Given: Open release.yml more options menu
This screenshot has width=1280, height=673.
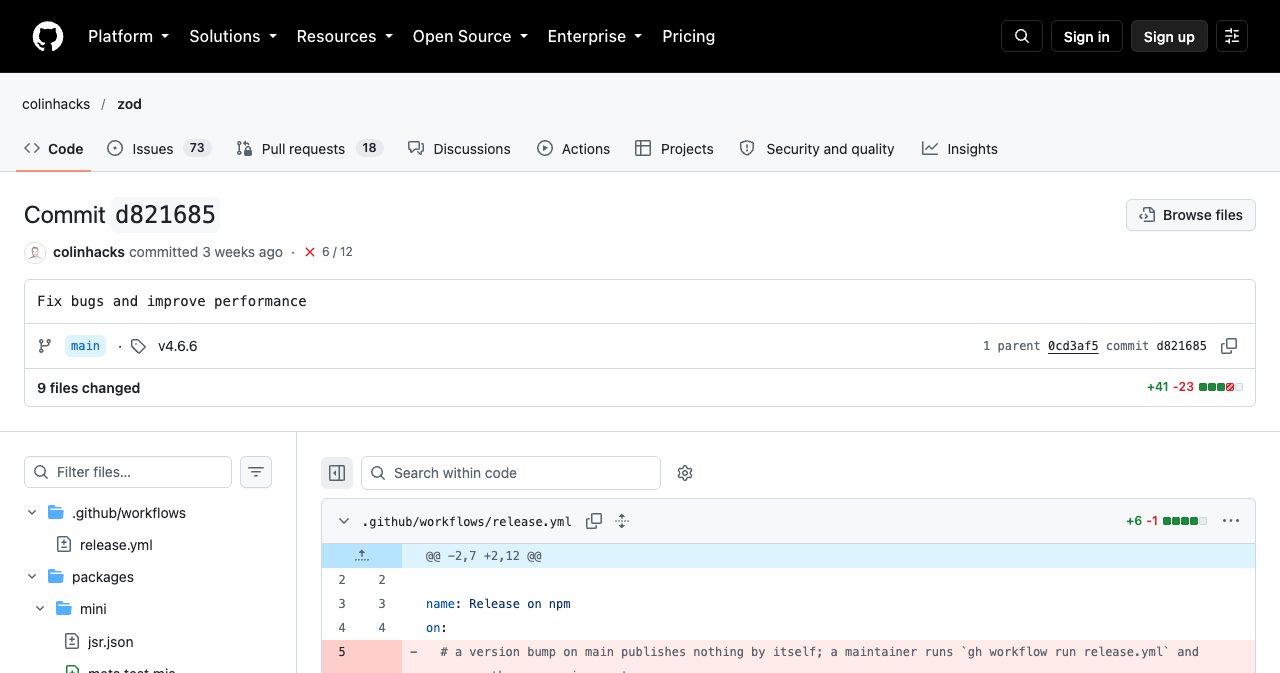Looking at the screenshot, I should (x=1231, y=521).
